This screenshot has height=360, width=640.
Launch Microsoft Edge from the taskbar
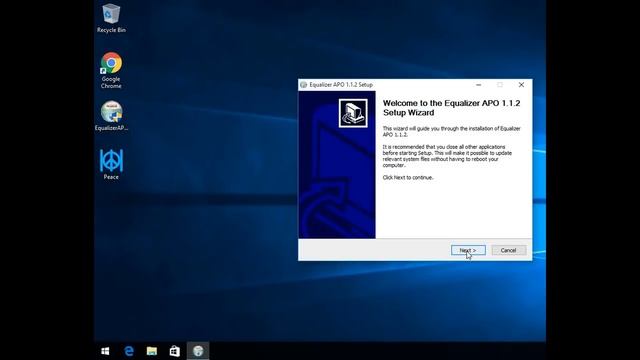pos(129,351)
